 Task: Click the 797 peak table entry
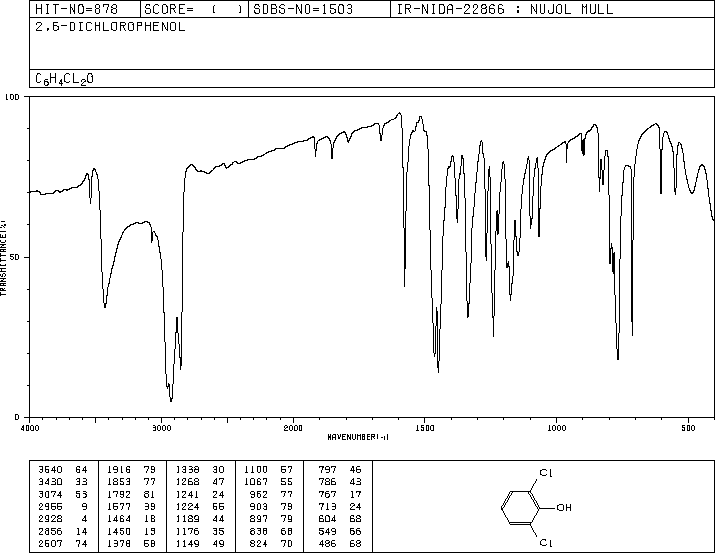coord(341,470)
